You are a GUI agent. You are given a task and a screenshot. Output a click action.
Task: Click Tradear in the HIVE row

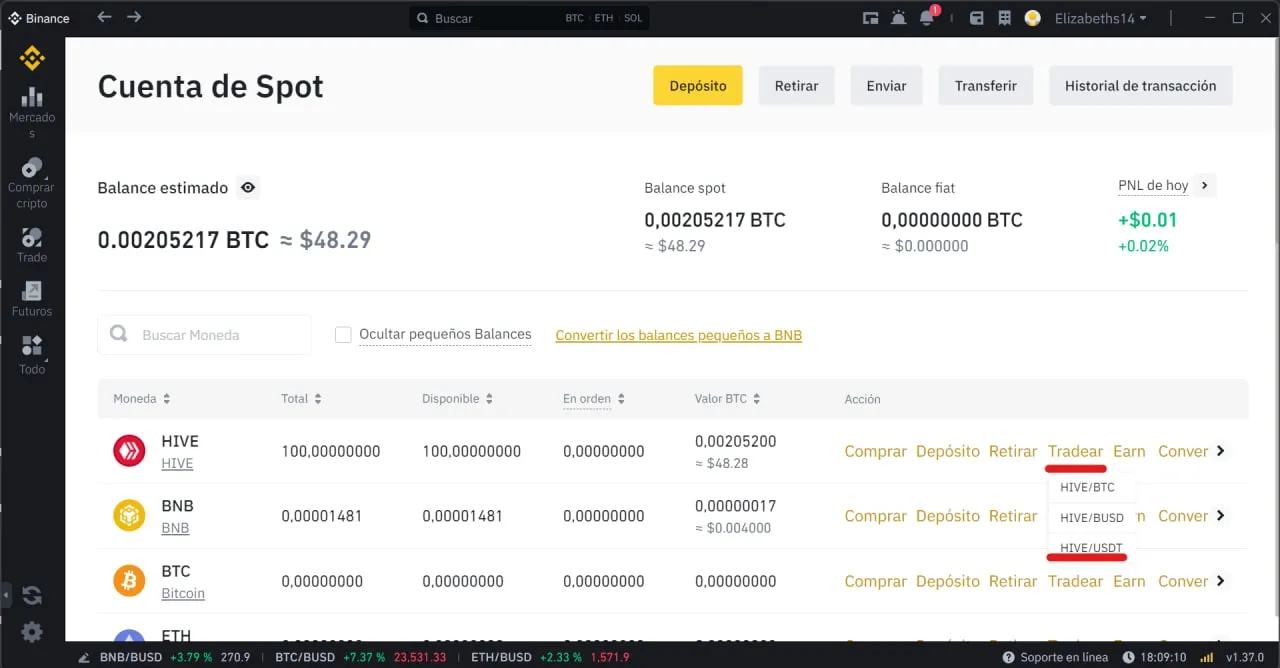pyautogui.click(x=1075, y=451)
